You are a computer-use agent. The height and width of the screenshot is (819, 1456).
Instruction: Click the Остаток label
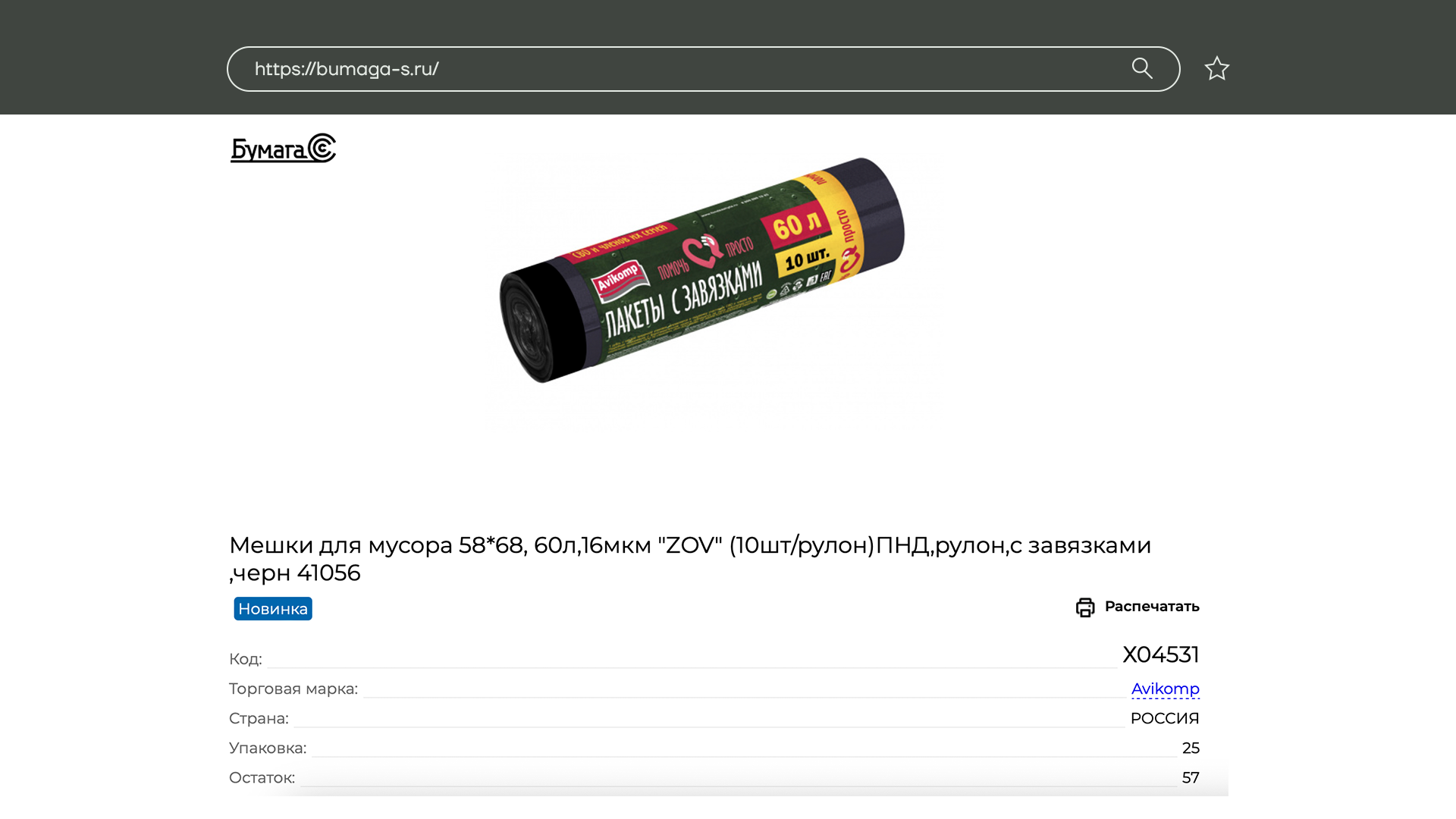pyautogui.click(x=262, y=777)
